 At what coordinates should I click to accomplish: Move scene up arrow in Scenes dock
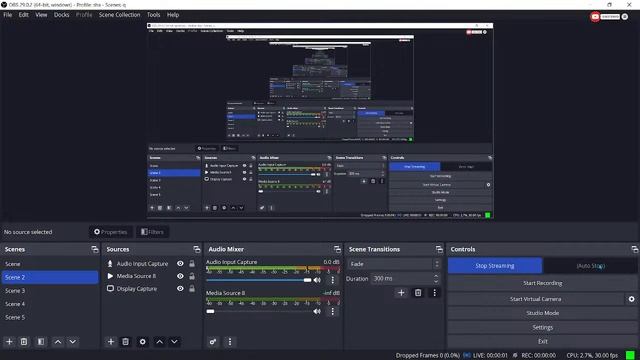58,342
